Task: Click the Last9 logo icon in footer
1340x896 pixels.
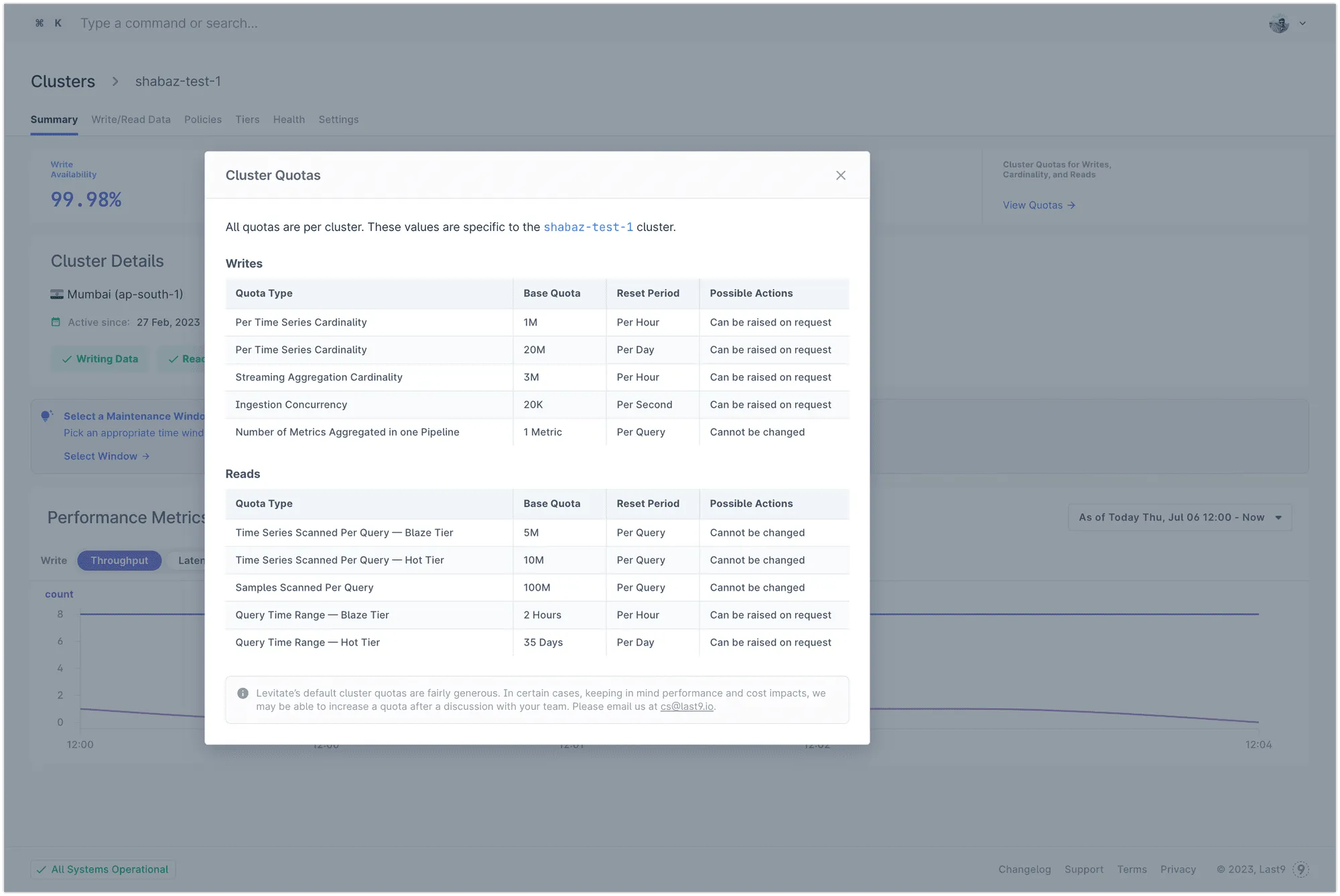Action: tap(1300, 869)
